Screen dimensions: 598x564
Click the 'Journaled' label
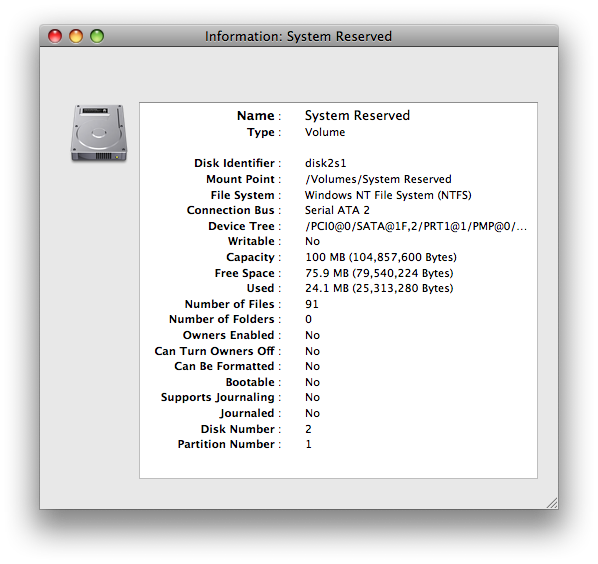(x=247, y=414)
